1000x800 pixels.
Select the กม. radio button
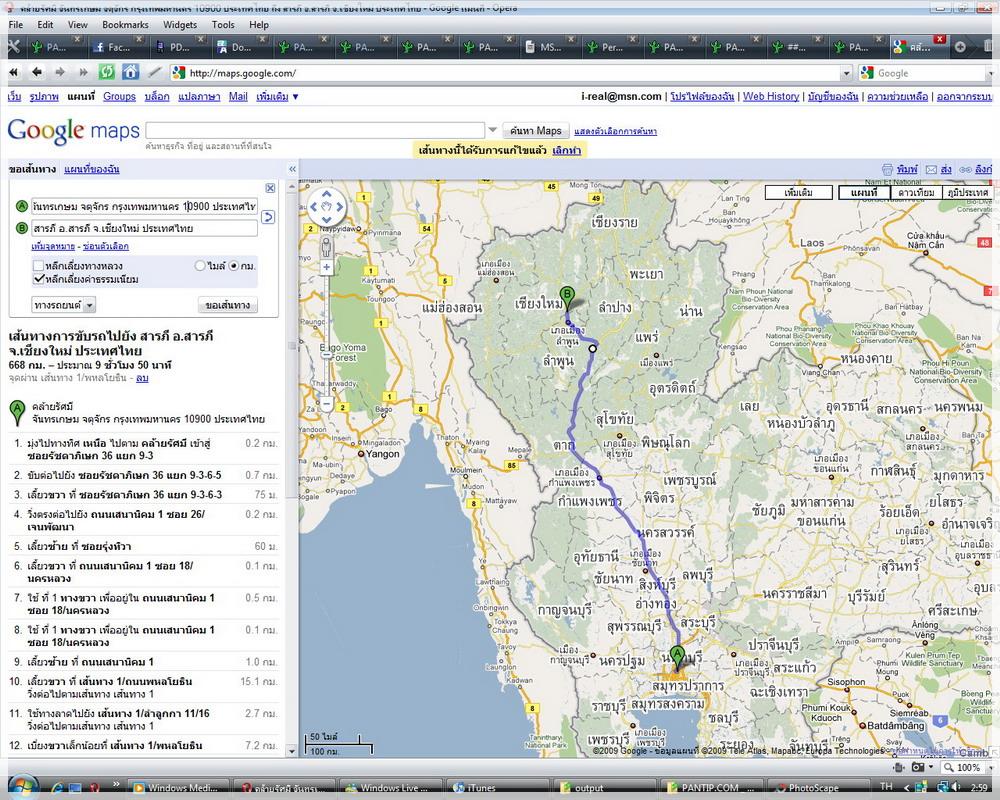tap(233, 265)
